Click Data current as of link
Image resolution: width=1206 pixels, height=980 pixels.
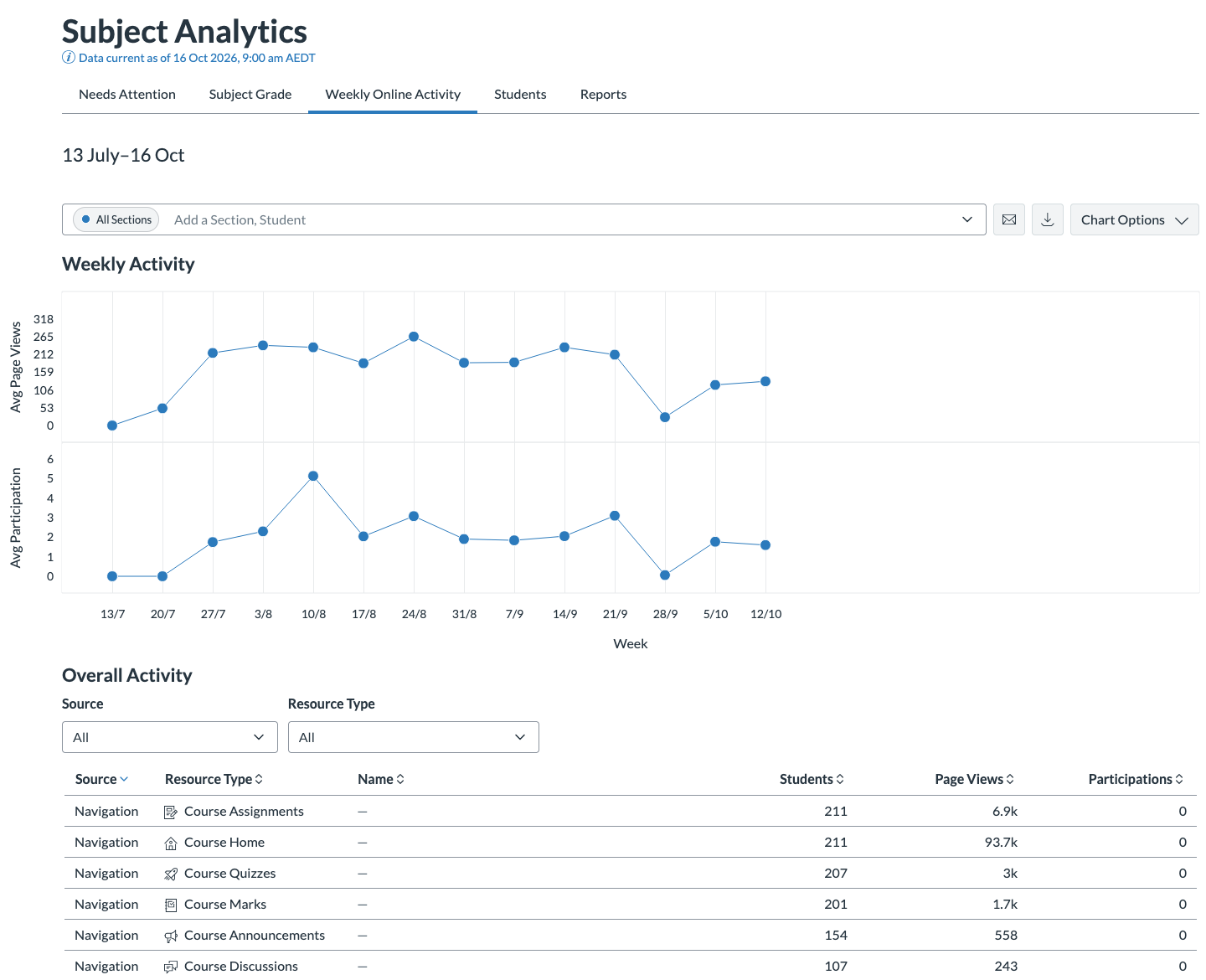pos(197,58)
